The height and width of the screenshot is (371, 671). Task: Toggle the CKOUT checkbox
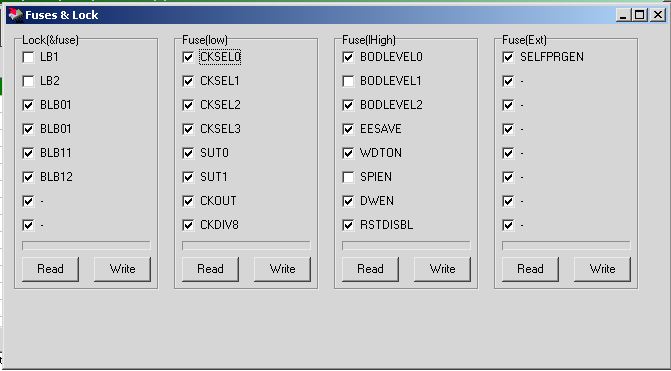tap(188, 201)
